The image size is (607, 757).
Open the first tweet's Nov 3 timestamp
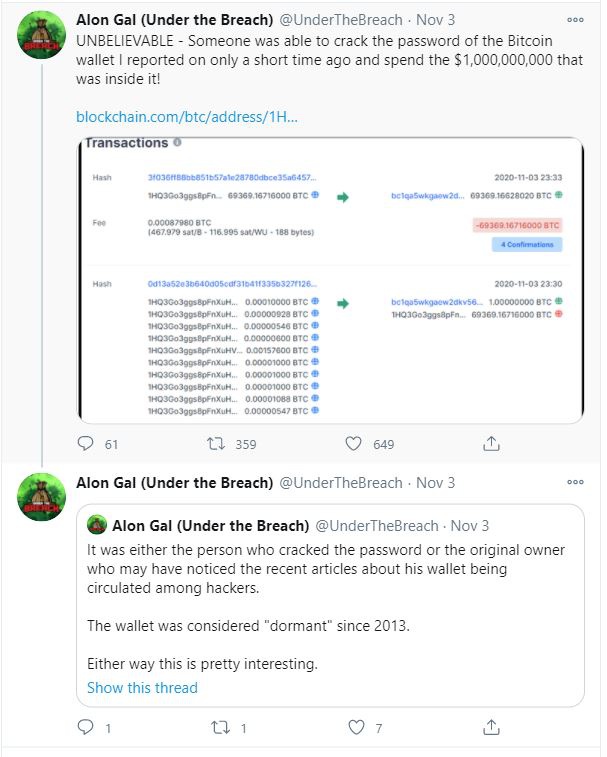pos(435,19)
